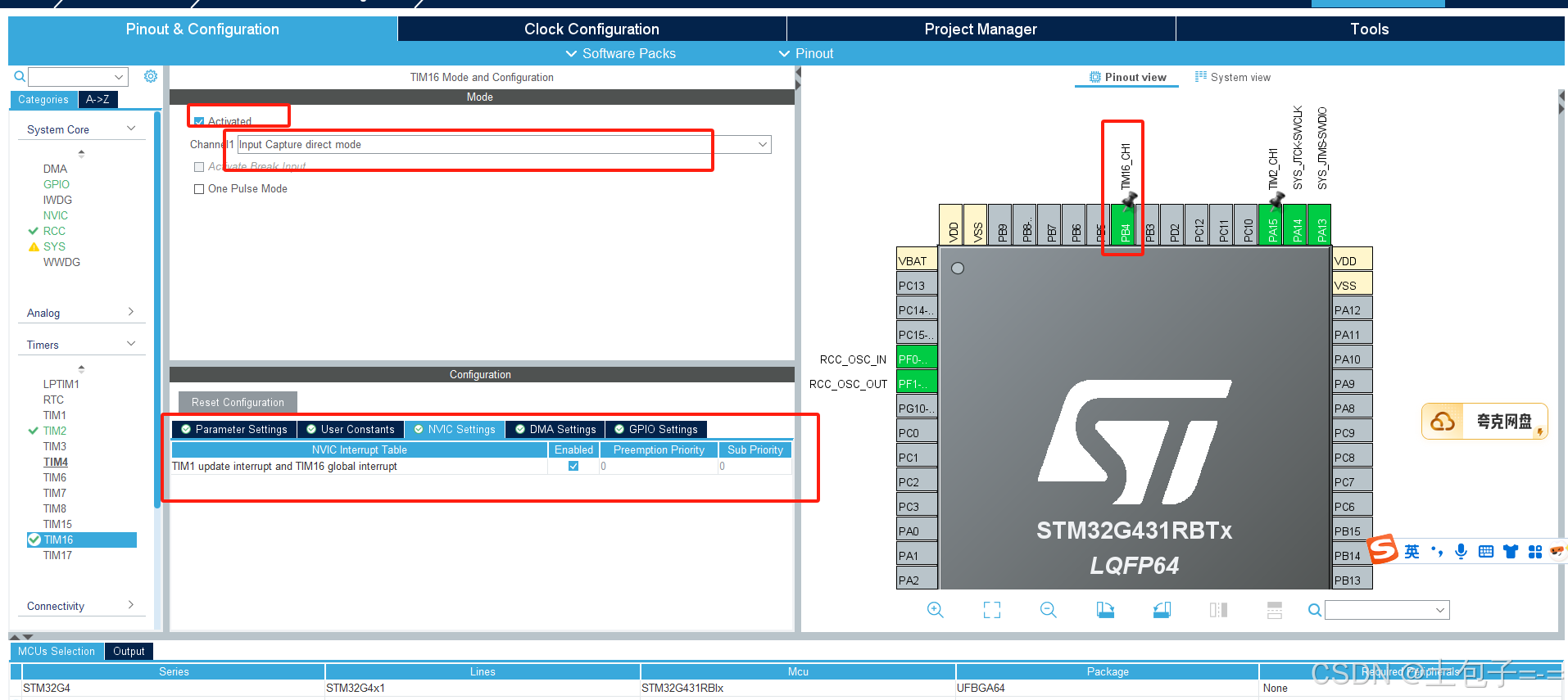This screenshot has width=1568, height=700.
Task: Click the Sub Priority value for TIM16 interrupt
Action: tap(755, 466)
